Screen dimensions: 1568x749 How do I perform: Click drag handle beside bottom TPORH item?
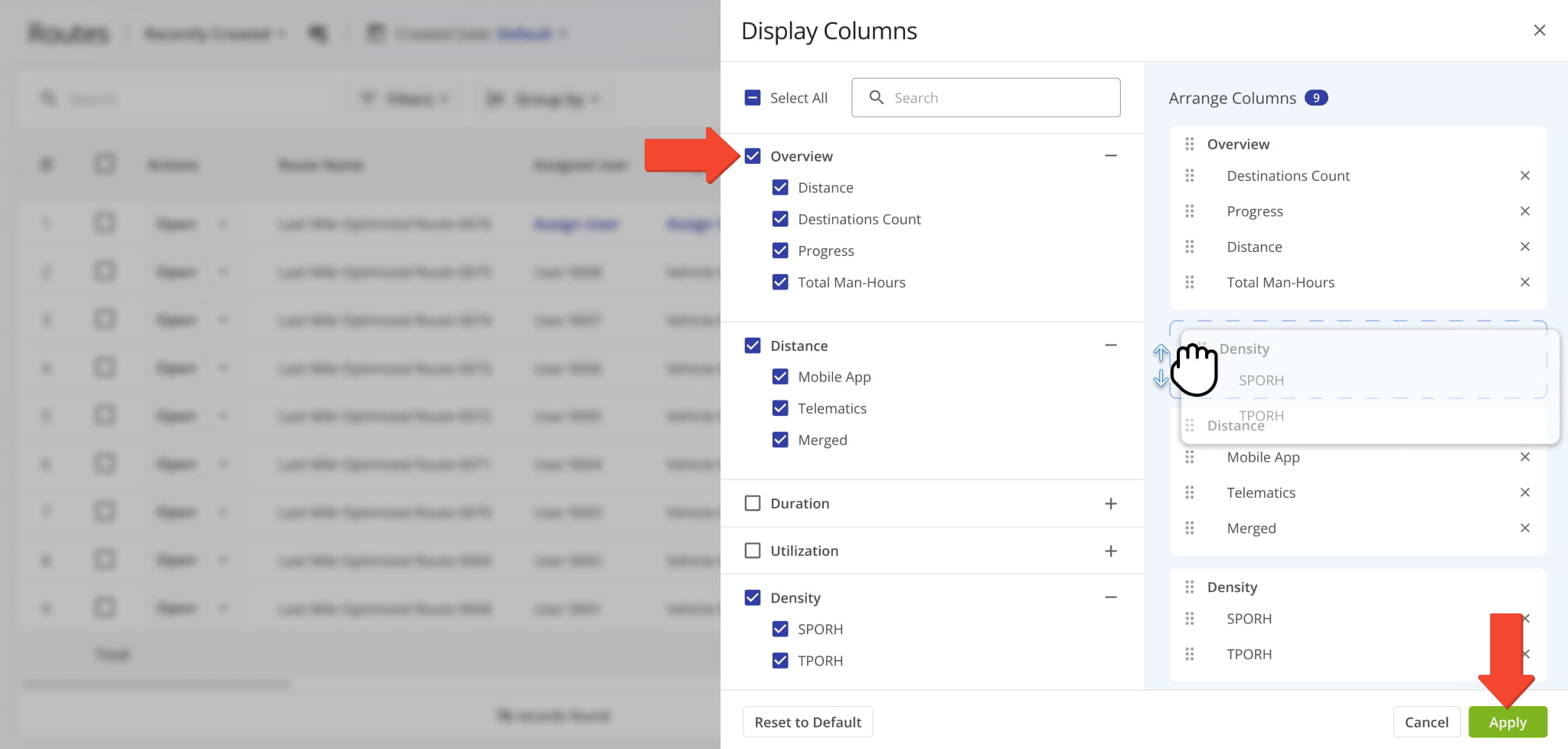pos(1189,654)
